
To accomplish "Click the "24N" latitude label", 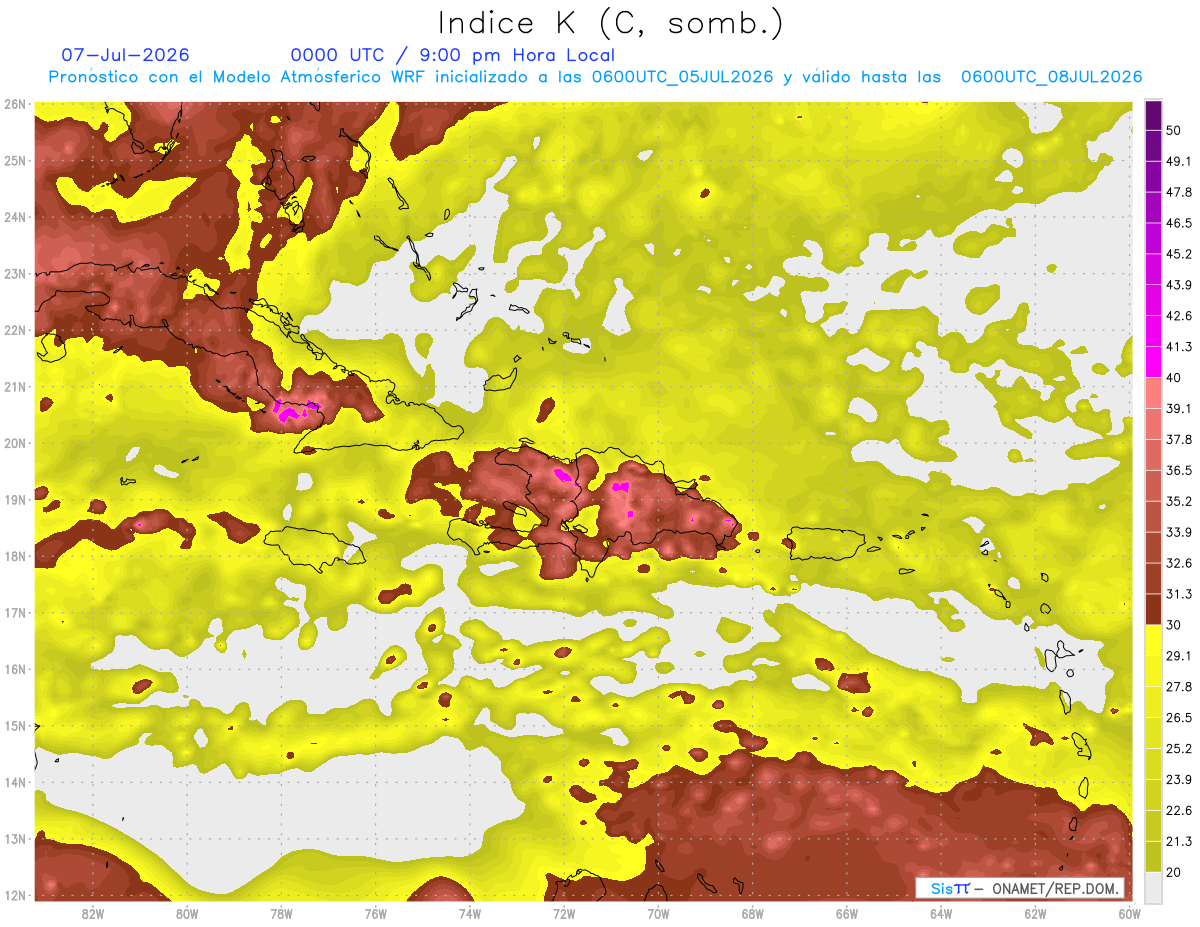I will point(15,217).
